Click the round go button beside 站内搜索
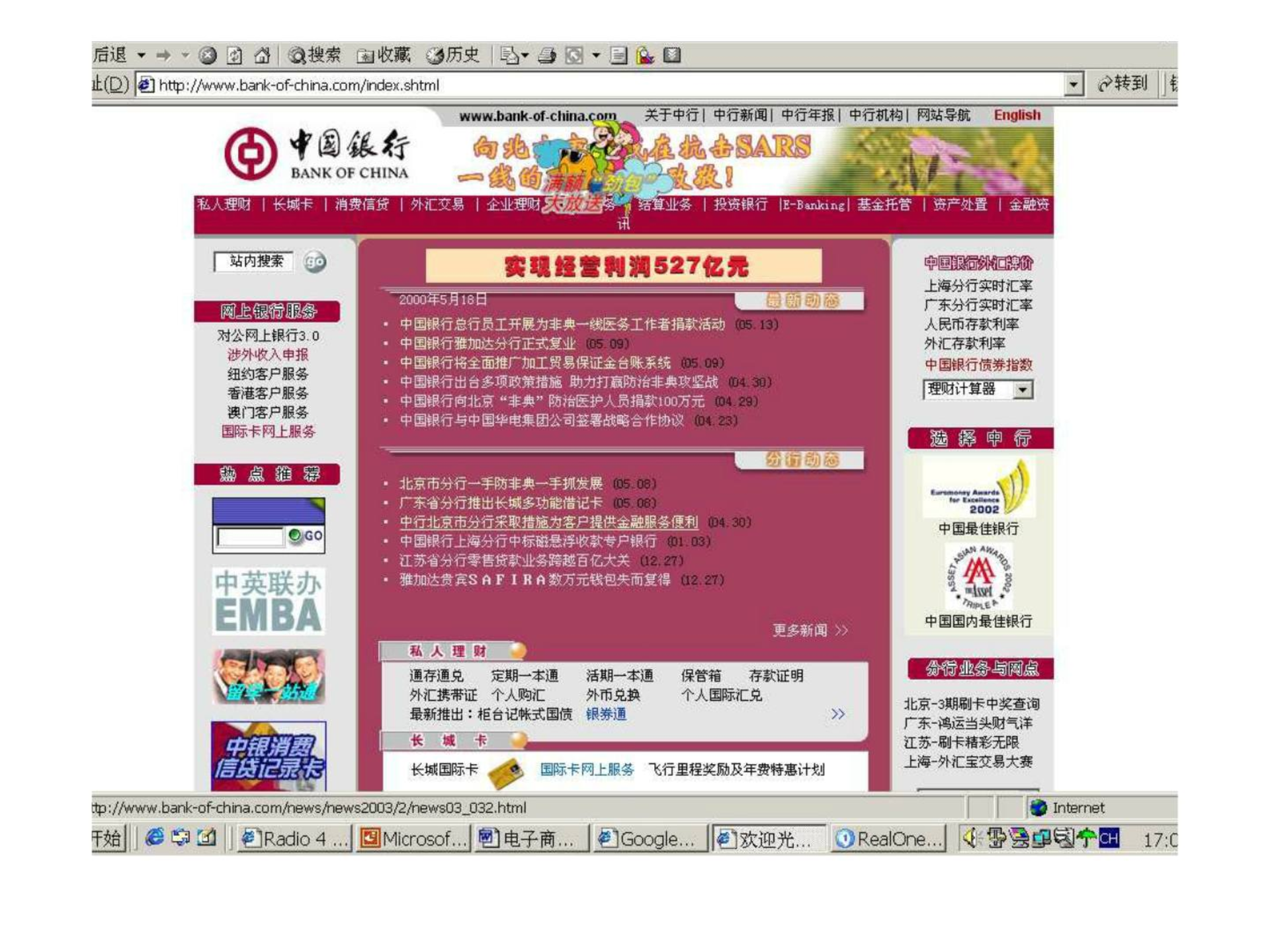Screen dimensions: 1270x952 (x=315, y=262)
